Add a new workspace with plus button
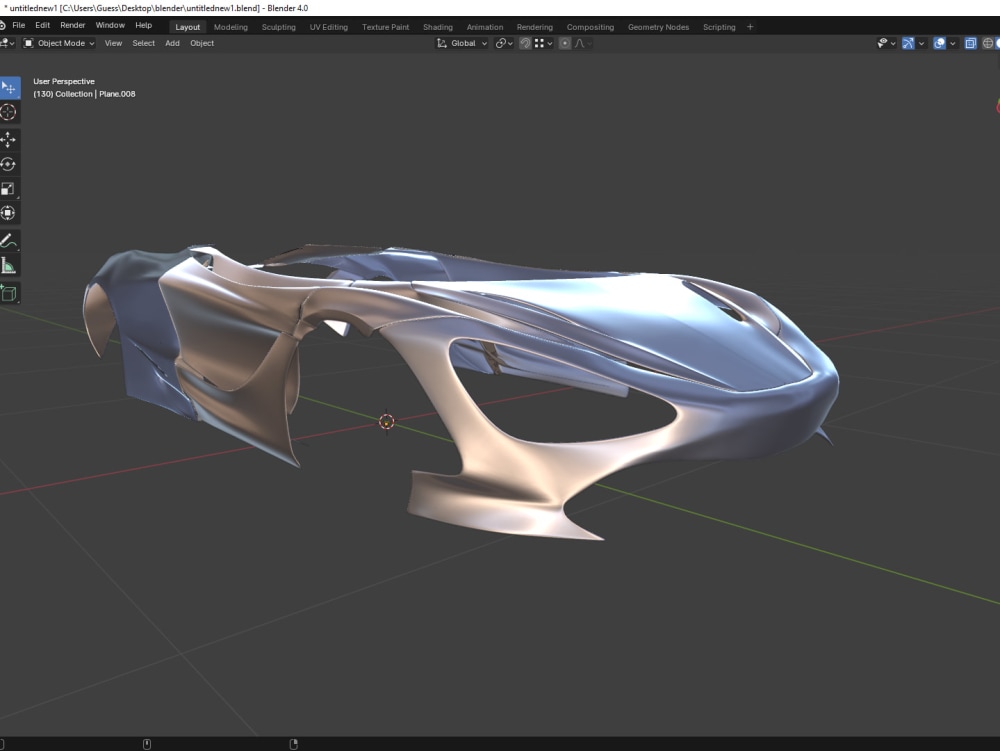The height and width of the screenshot is (751, 1000). (x=750, y=27)
